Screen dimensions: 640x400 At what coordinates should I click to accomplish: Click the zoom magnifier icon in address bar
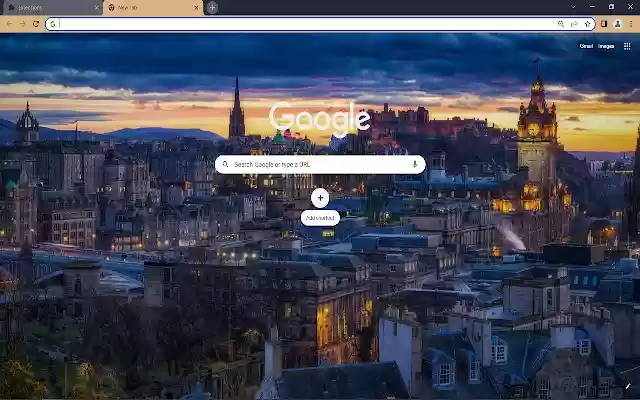tap(561, 24)
